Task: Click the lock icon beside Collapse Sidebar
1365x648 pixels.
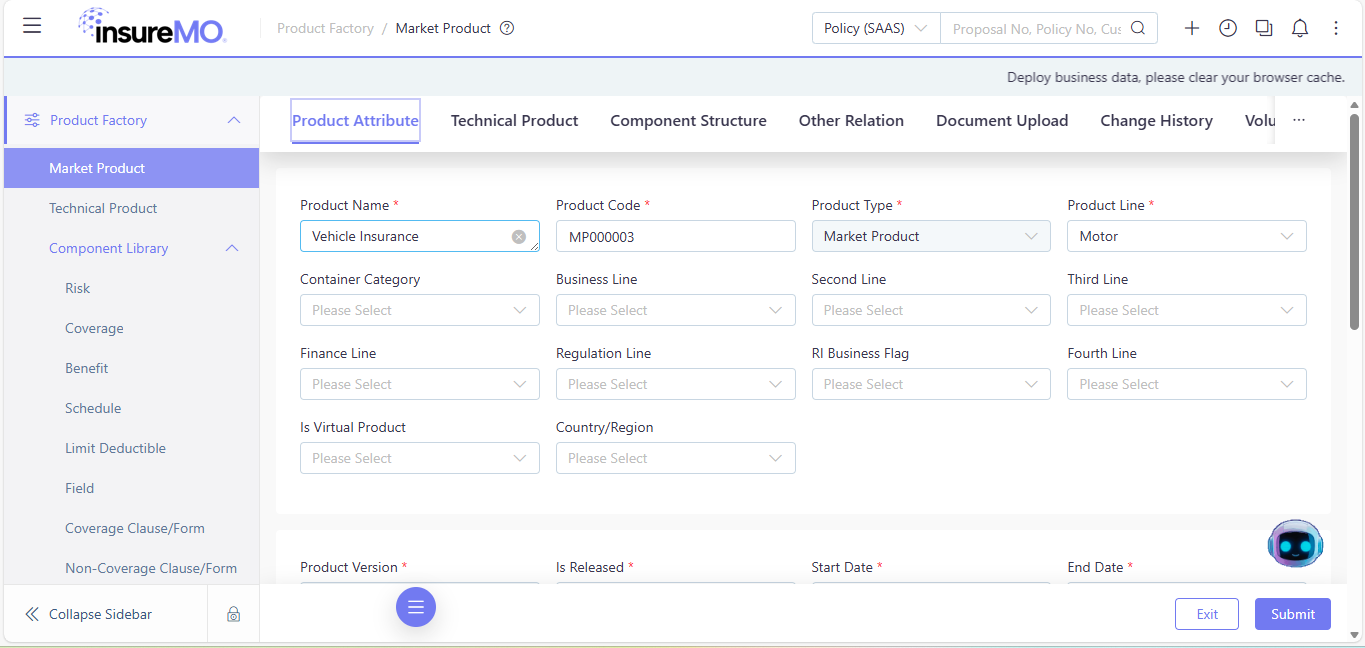Action: pos(233,614)
